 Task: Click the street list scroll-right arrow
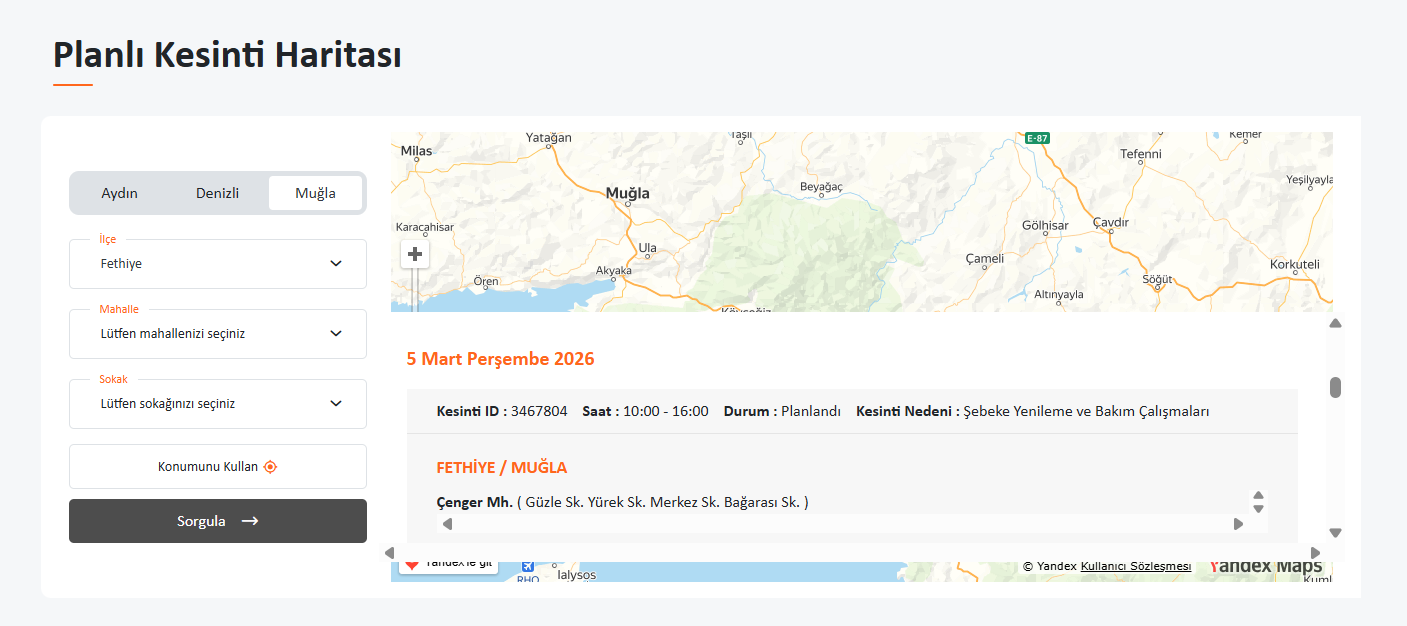pos(1239,524)
